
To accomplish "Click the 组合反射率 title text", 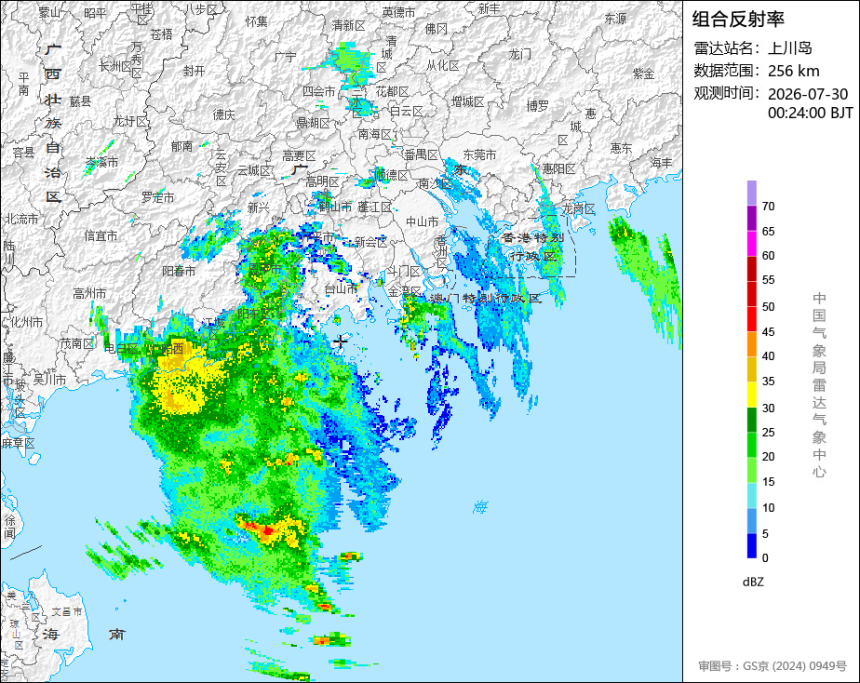I will [x=738, y=19].
